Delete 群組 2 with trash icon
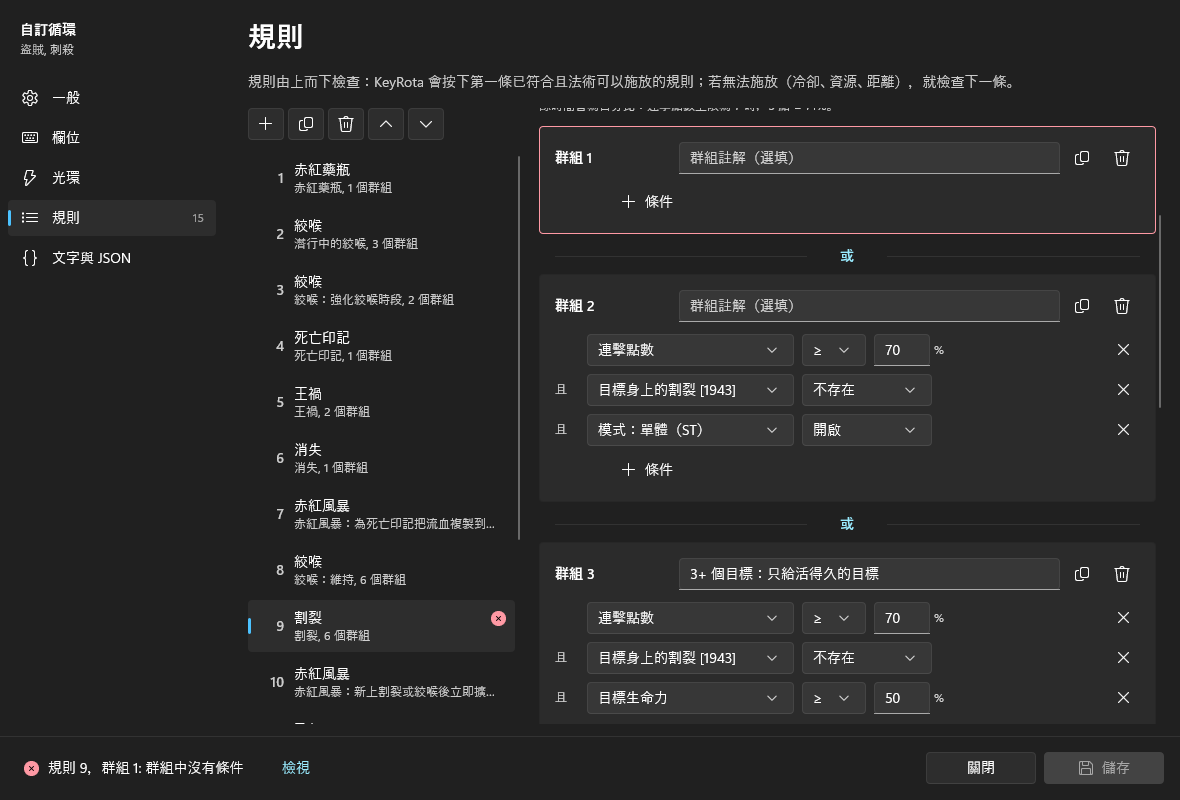1180x800 pixels. [x=1121, y=306]
